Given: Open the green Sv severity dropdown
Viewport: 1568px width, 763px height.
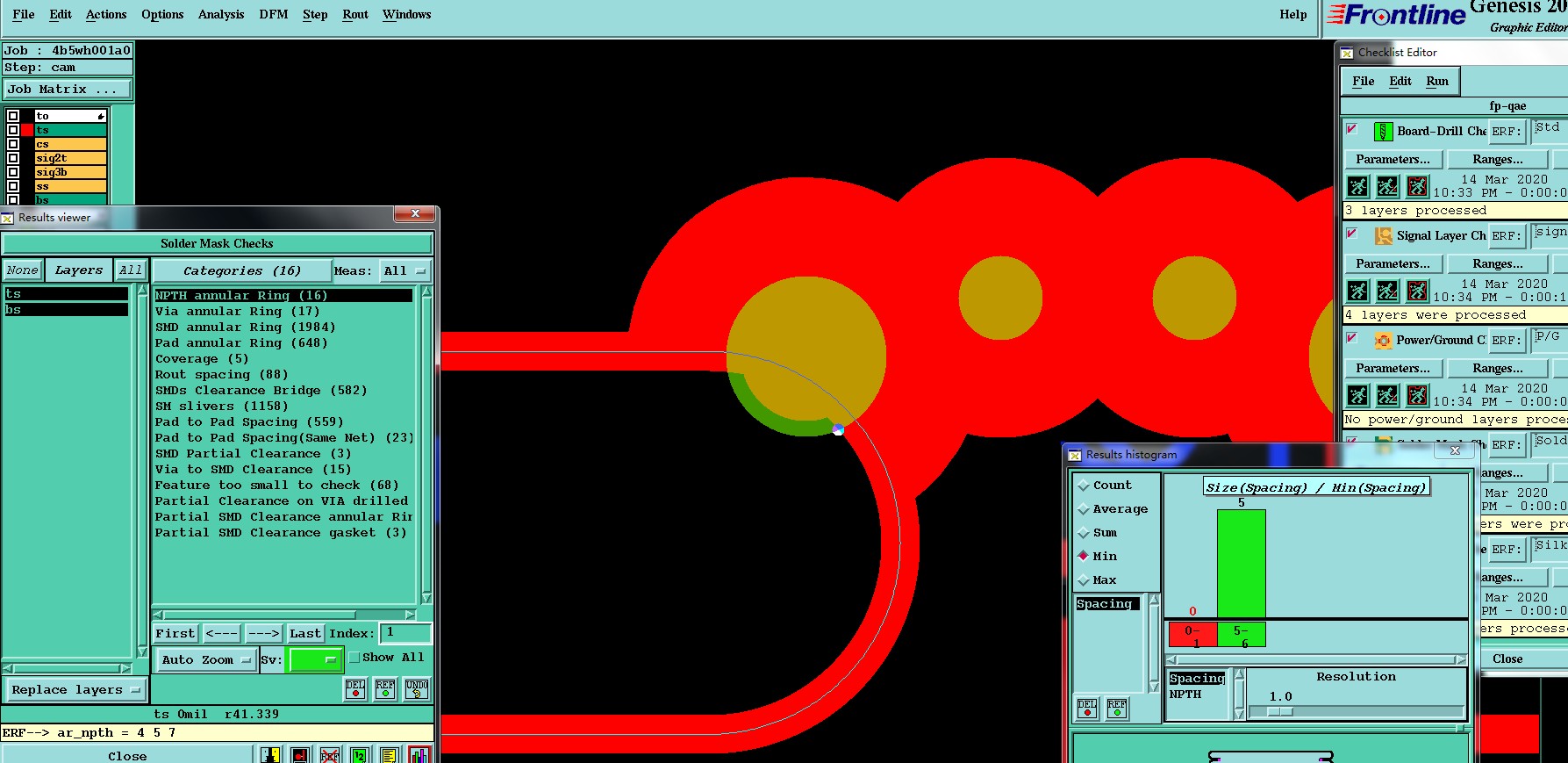Looking at the screenshot, I should tap(314, 659).
